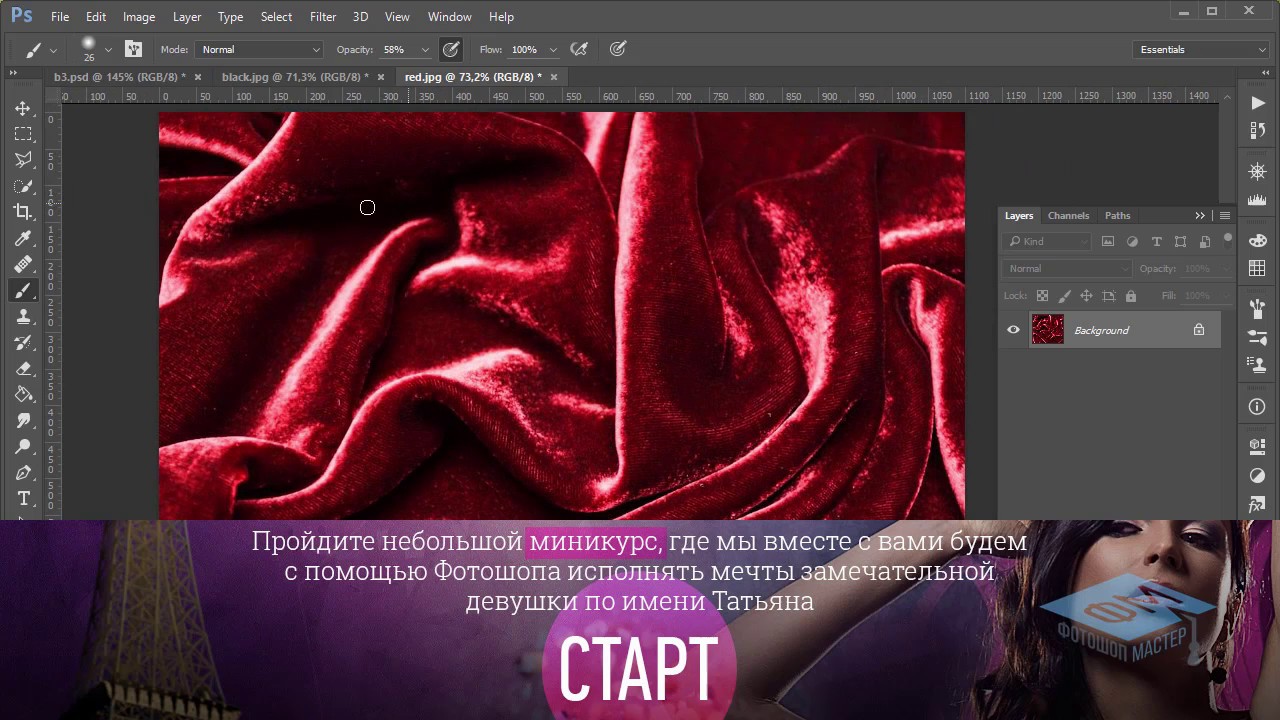Select the History Brush tool

tap(23, 342)
